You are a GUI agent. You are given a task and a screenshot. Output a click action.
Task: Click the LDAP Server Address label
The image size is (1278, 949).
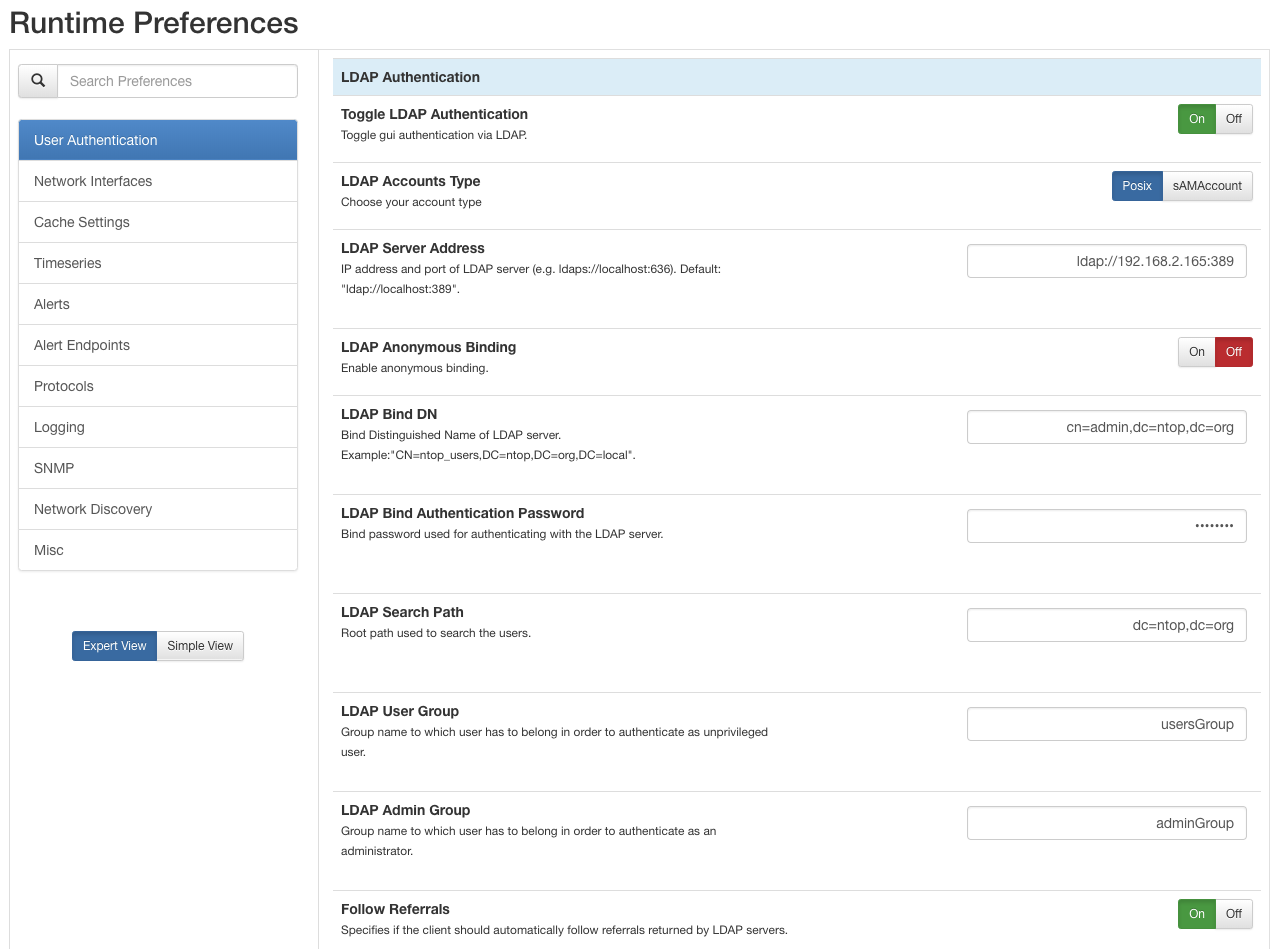click(x=413, y=248)
